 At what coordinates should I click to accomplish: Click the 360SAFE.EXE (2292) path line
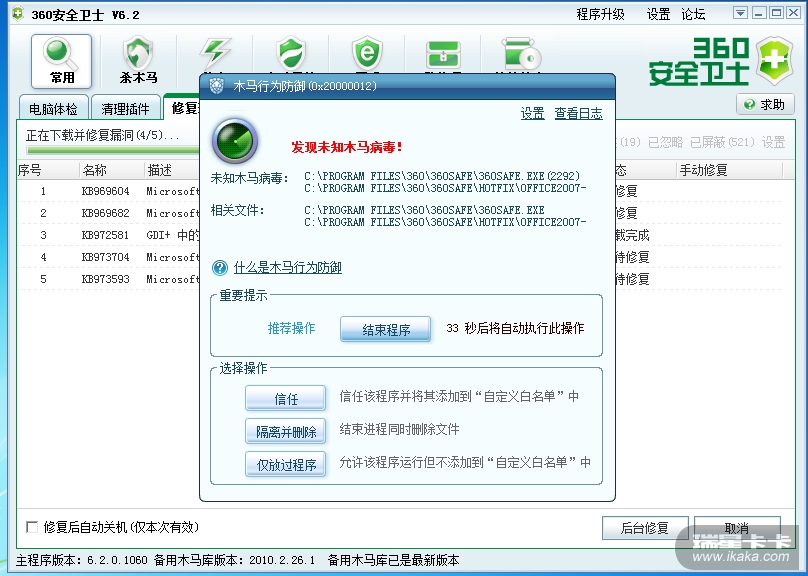442,176
